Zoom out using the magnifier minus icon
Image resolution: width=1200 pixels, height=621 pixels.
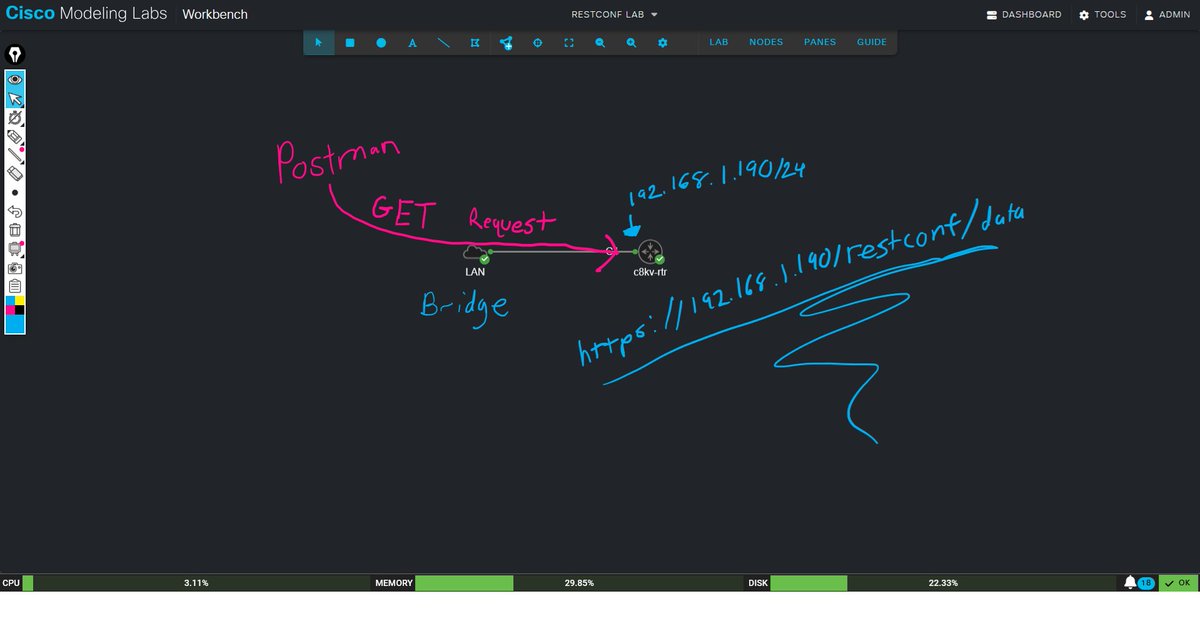[600, 43]
